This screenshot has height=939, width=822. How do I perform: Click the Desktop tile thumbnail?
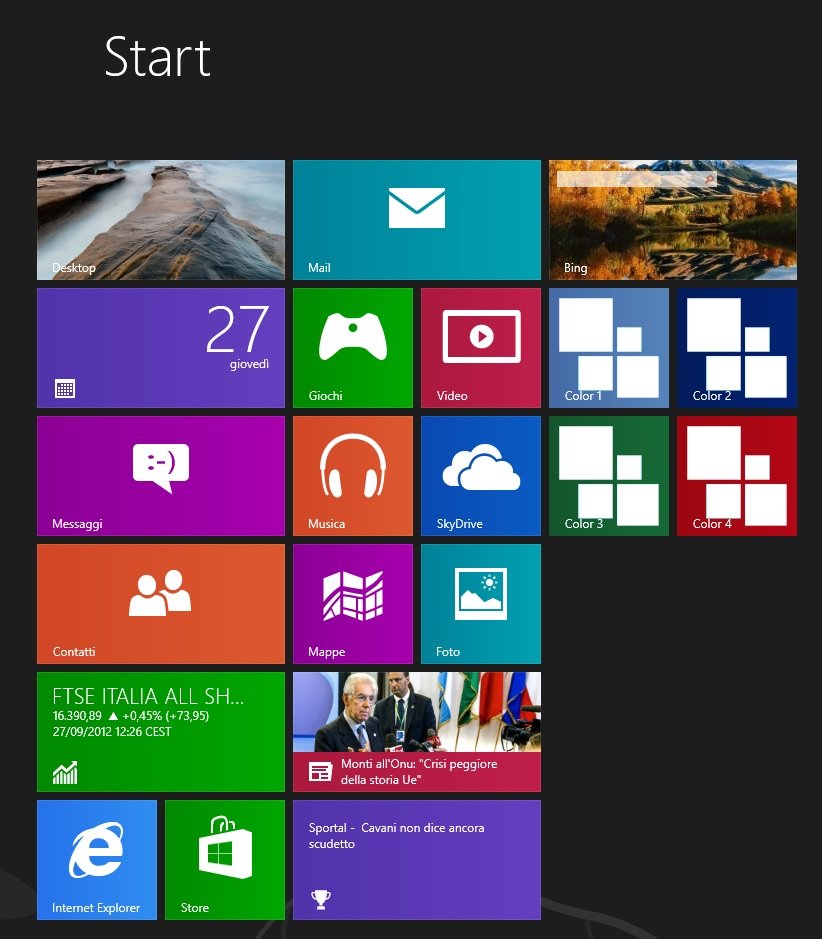[160, 220]
